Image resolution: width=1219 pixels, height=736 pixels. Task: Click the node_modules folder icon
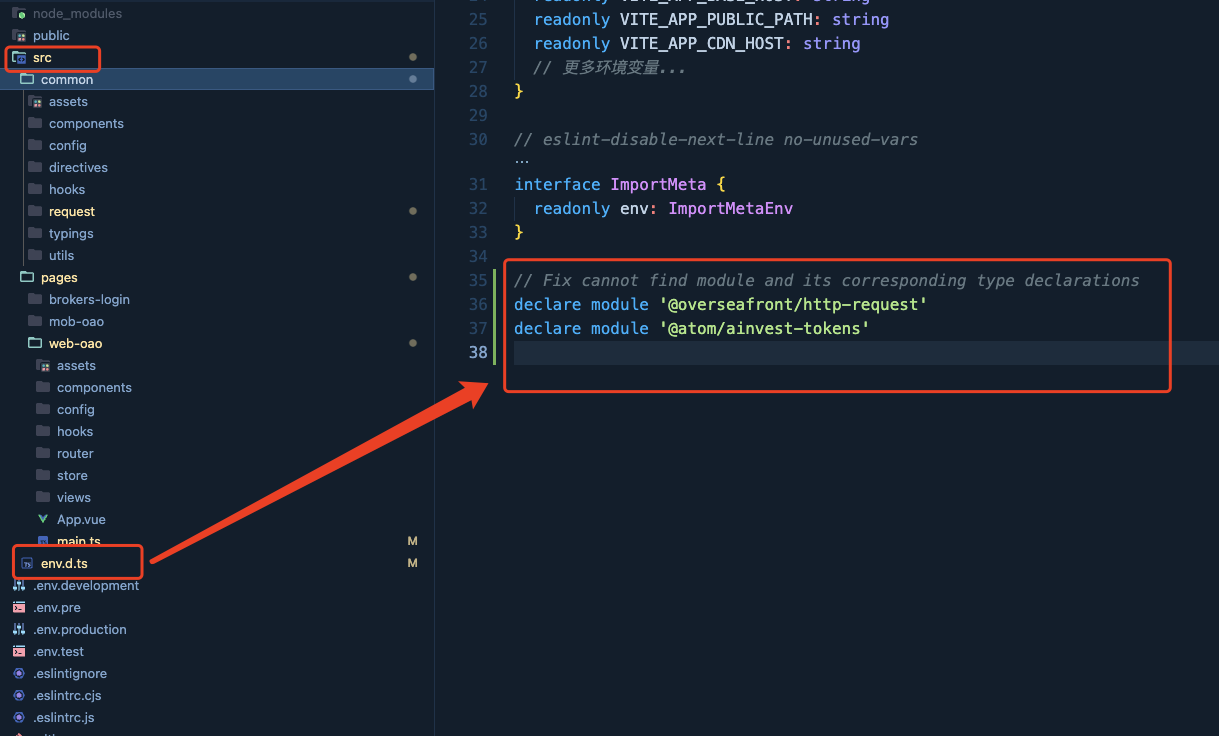click(x=19, y=13)
